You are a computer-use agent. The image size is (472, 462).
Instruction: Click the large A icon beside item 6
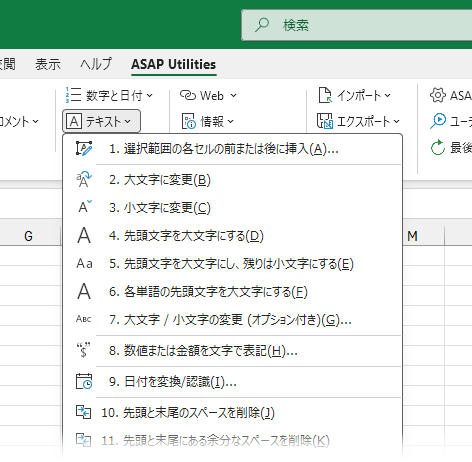tap(84, 291)
